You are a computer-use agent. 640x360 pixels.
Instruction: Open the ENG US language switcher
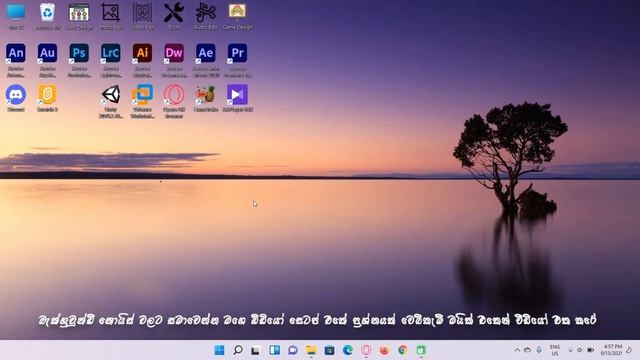point(555,350)
